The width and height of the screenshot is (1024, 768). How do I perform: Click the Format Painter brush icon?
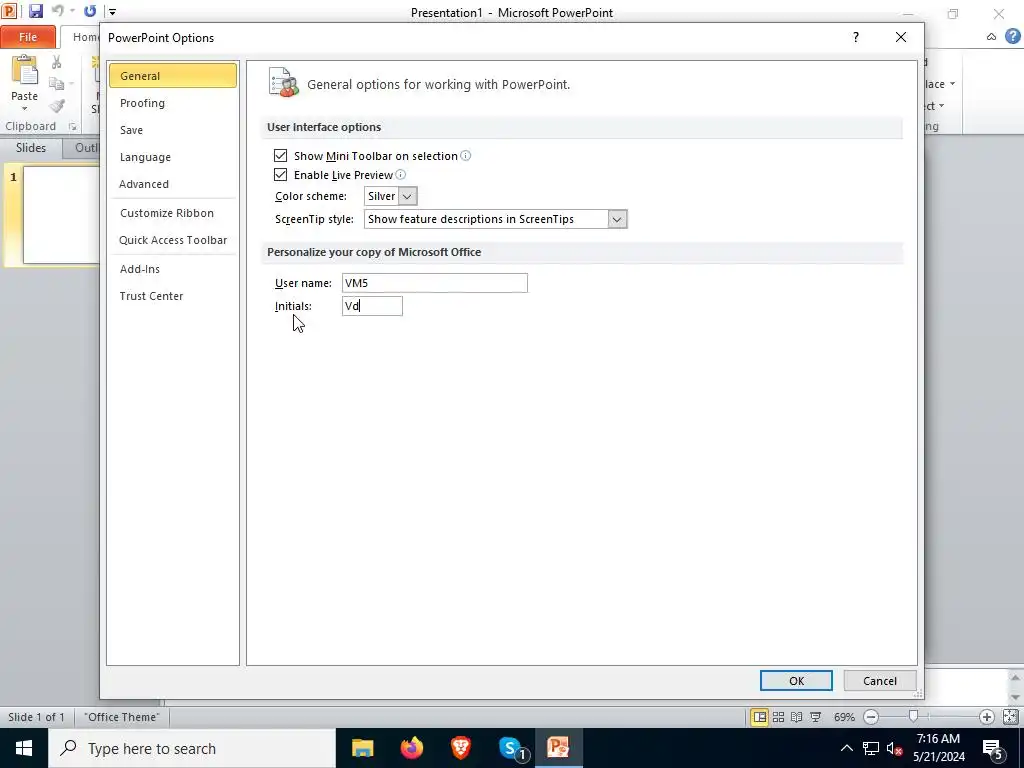[x=57, y=105]
